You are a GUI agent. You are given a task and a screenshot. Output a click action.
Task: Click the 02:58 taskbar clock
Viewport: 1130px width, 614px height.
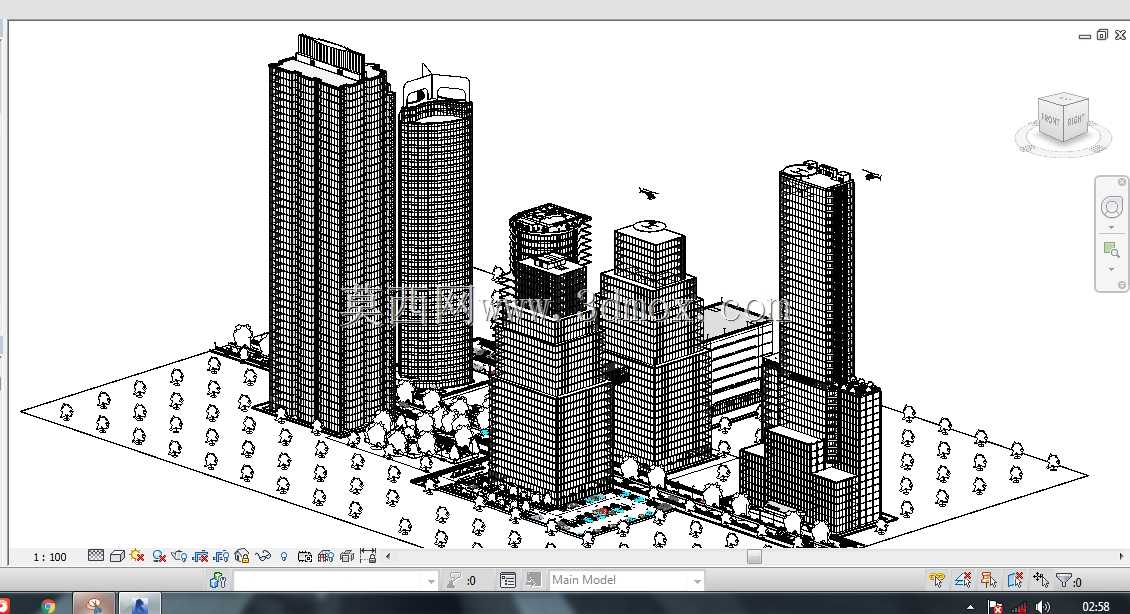pyautogui.click(x=1095, y=607)
